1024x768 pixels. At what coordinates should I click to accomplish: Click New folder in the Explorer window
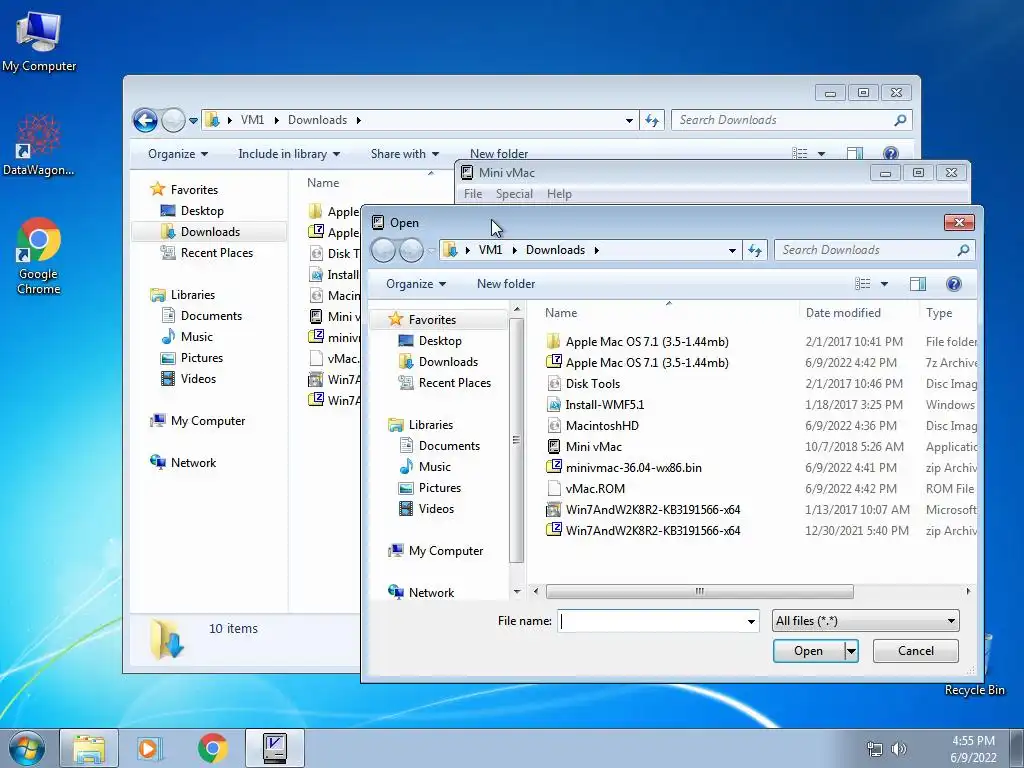499,154
